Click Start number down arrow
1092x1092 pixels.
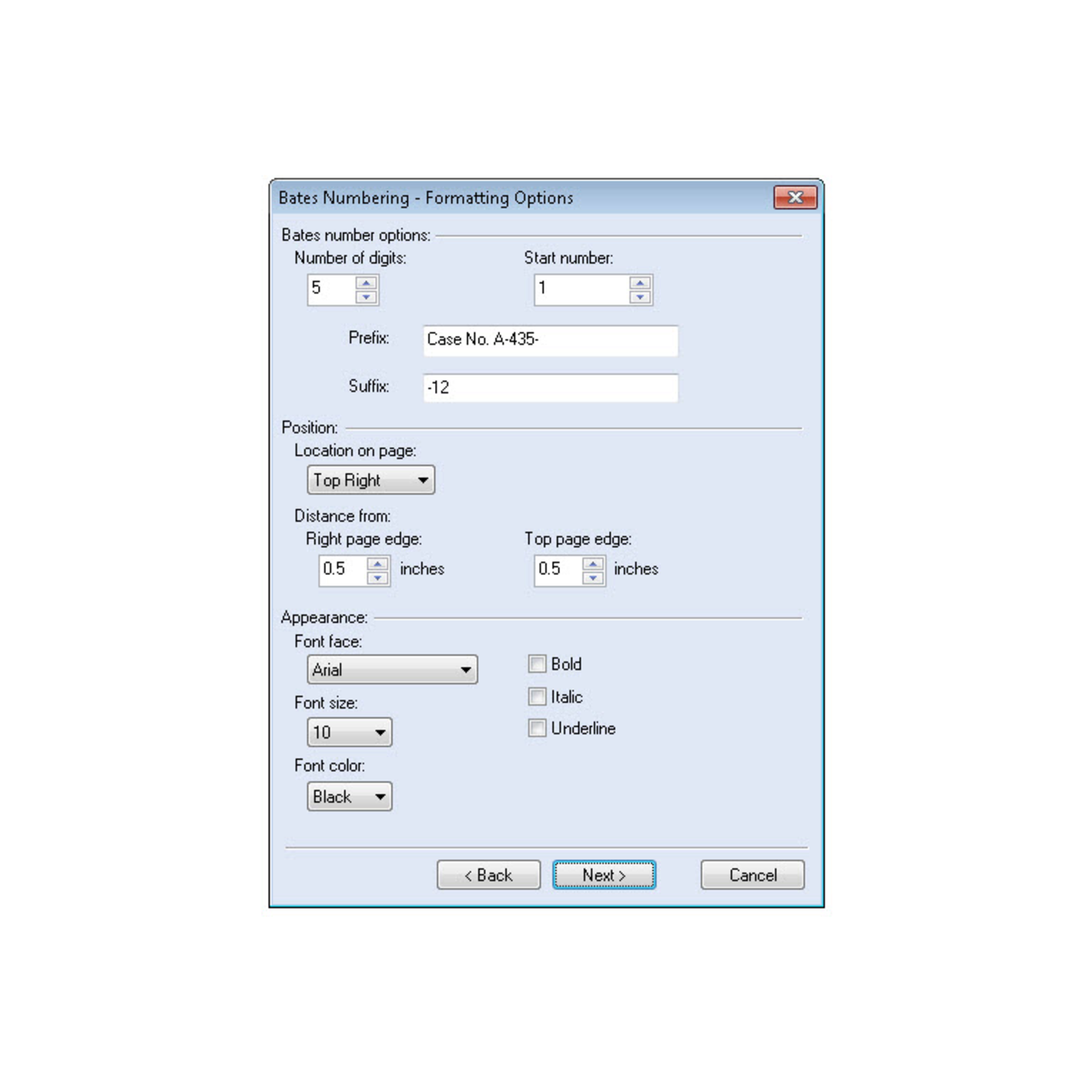[640, 297]
